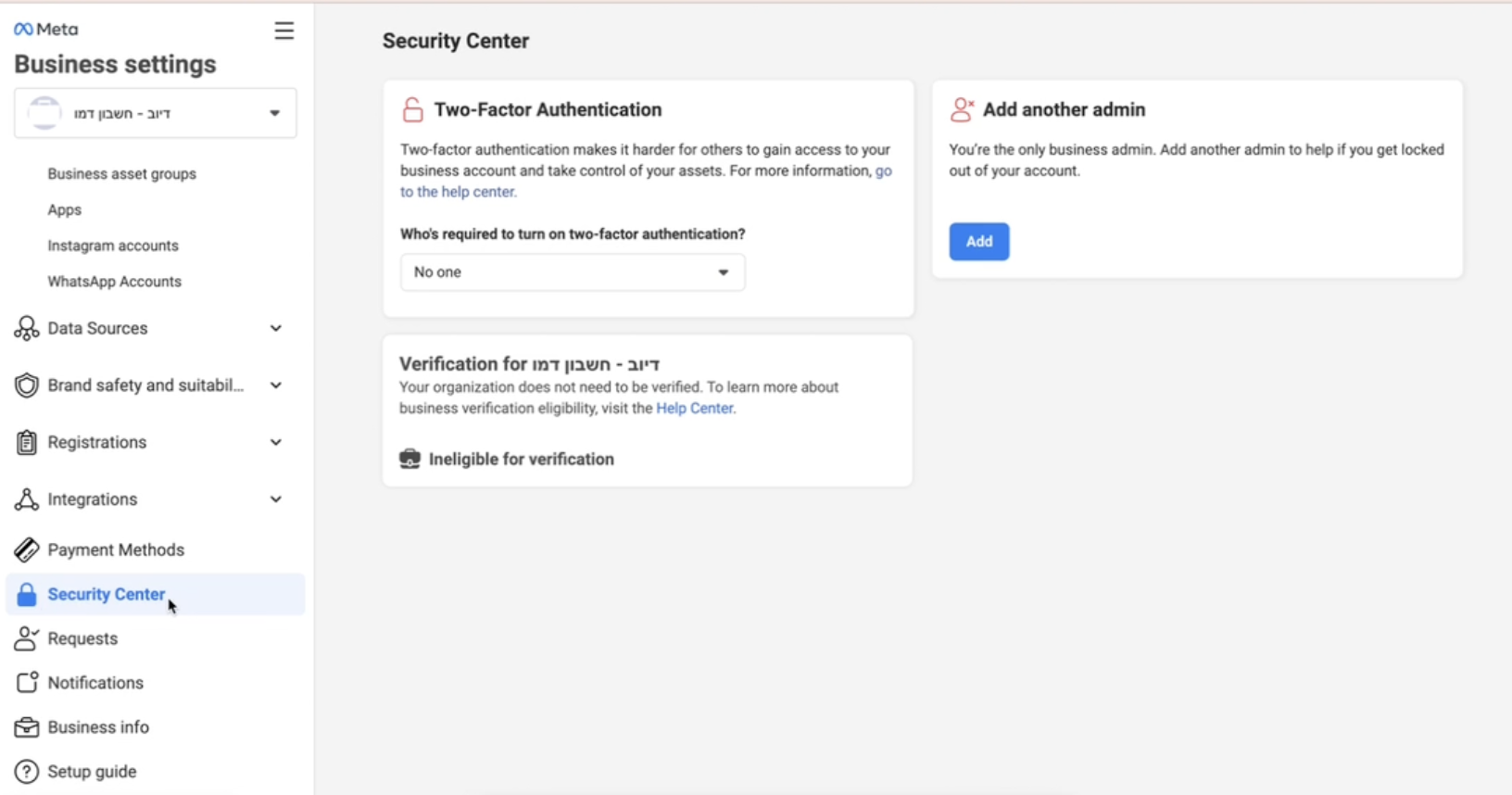Click the Meta logo

point(46,30)
